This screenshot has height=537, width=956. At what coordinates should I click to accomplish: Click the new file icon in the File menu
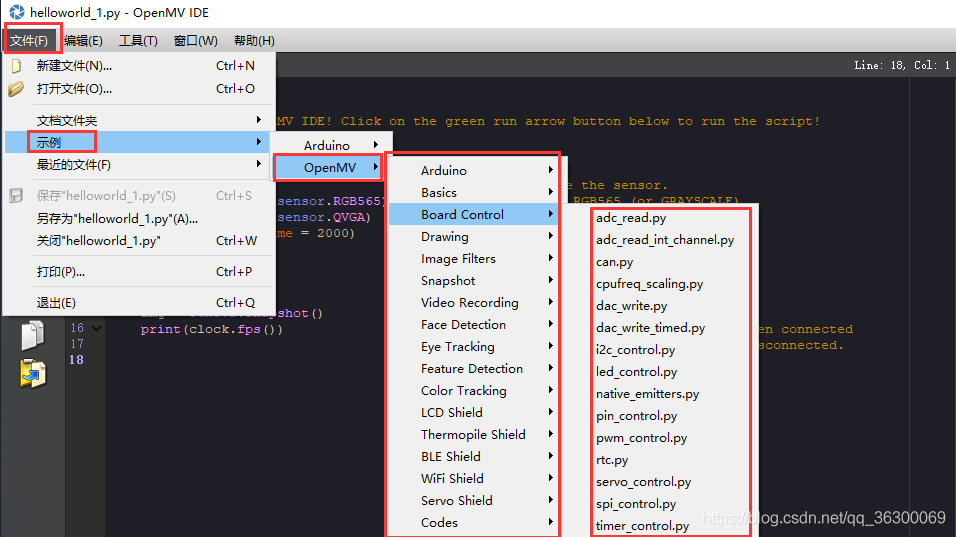(16, 66)
